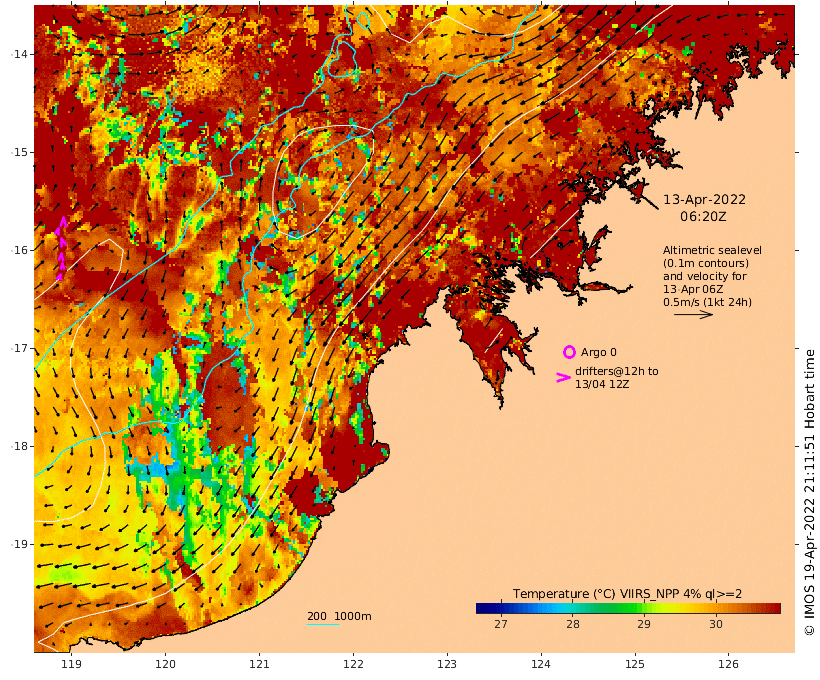Click the velocity scale reference arrow
The image size is (820, 680).
pos(693,314)
